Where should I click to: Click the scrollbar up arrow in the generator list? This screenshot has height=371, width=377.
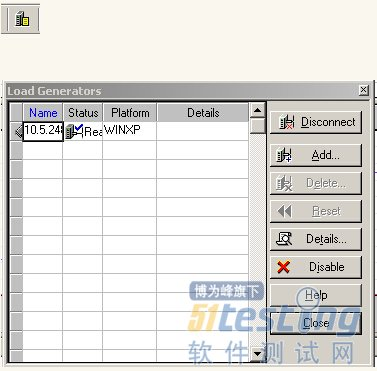pos(257,110)
